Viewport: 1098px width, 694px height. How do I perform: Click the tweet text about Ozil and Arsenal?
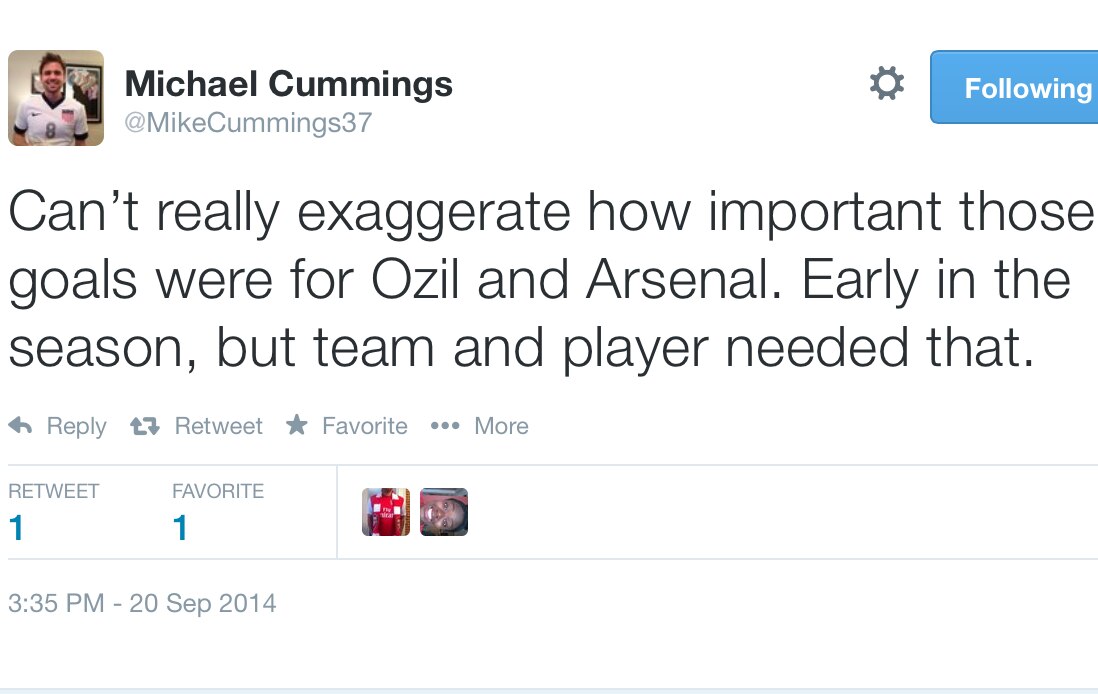pos(540,278)
